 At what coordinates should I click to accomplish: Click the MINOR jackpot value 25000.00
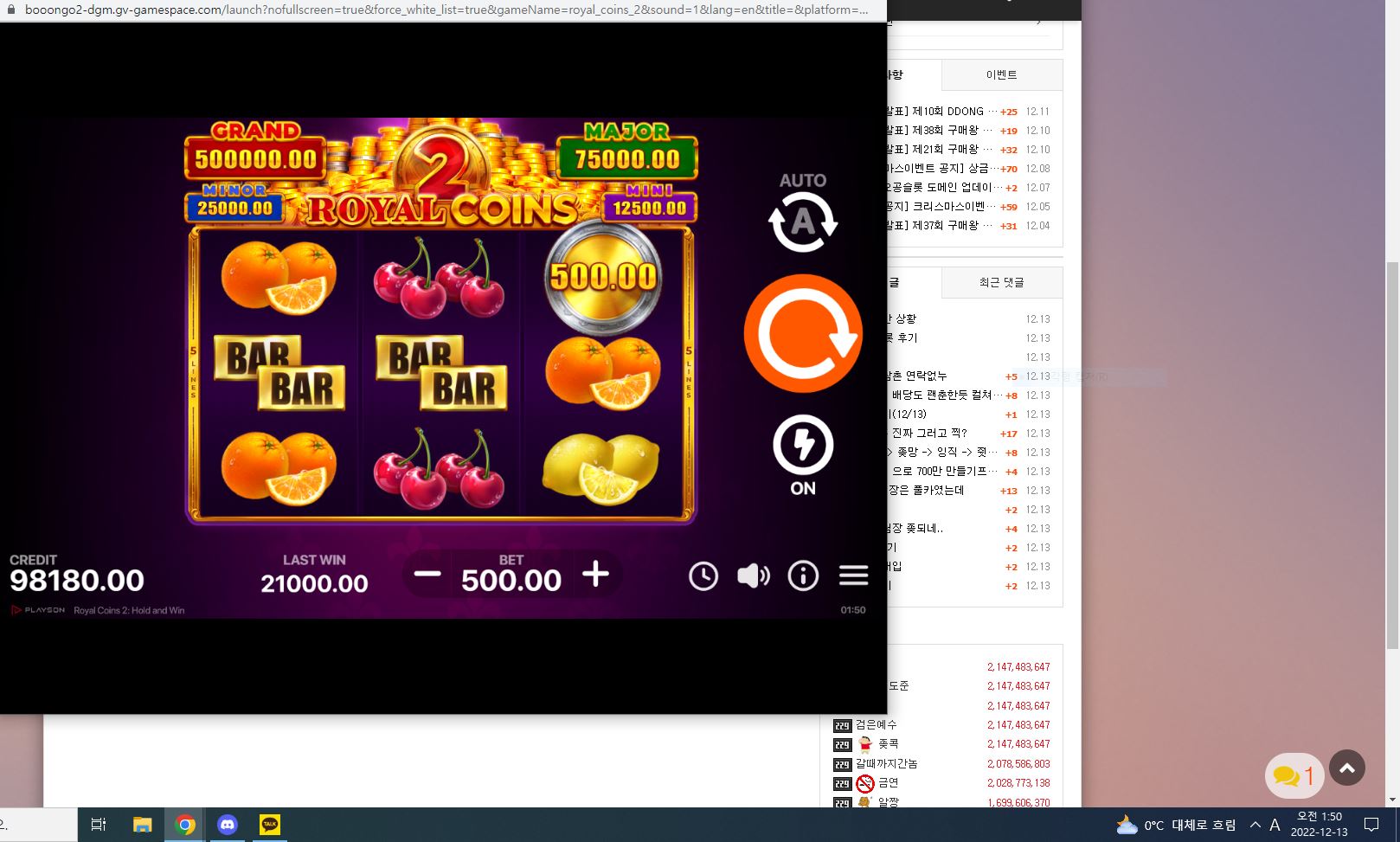tap(234, 208)
